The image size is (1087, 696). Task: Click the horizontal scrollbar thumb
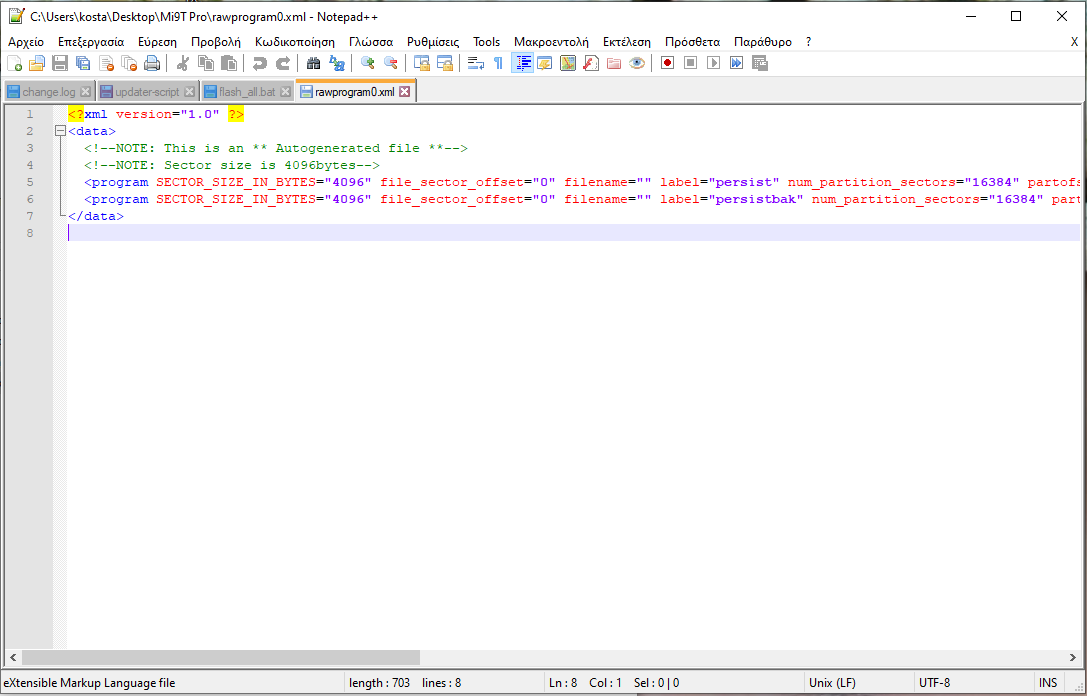point(220,657)
